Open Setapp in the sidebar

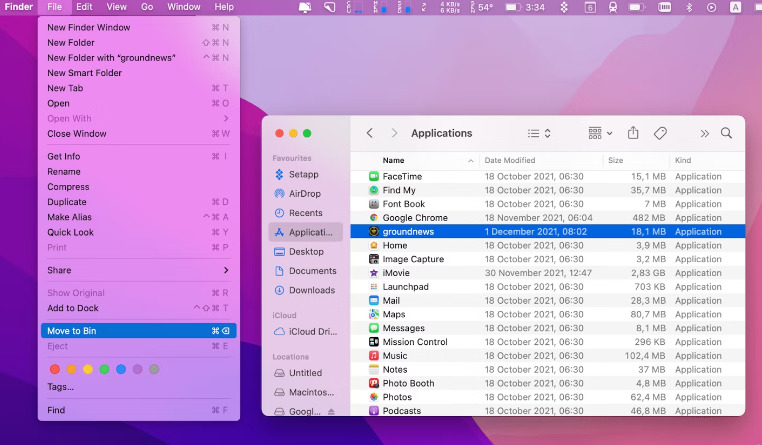tap(306, 174)
